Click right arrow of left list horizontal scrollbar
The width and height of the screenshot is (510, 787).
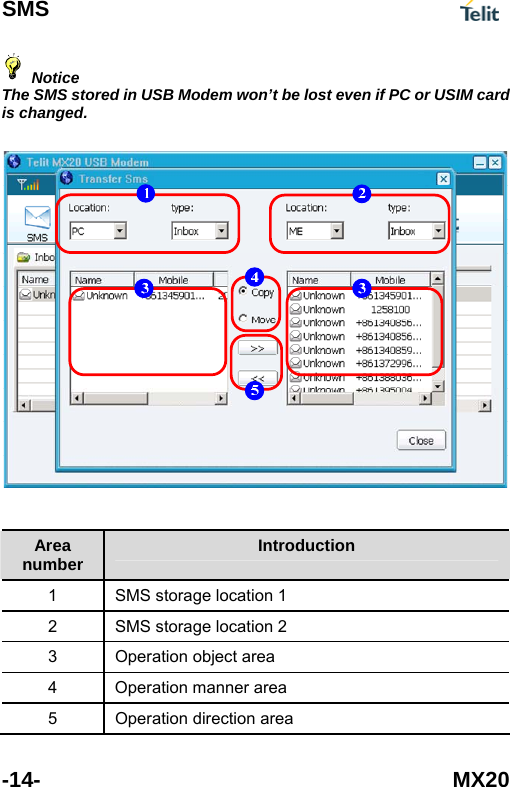[221, 399]
